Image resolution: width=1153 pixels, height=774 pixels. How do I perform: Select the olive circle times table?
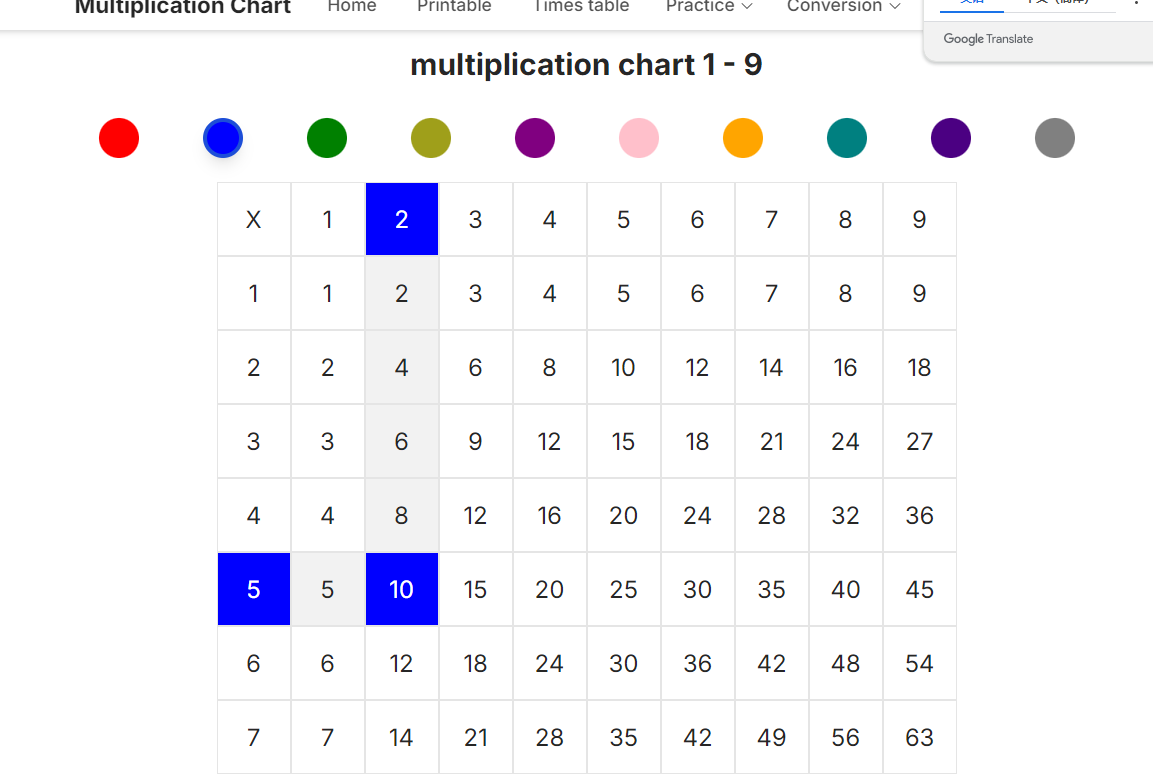431,138
